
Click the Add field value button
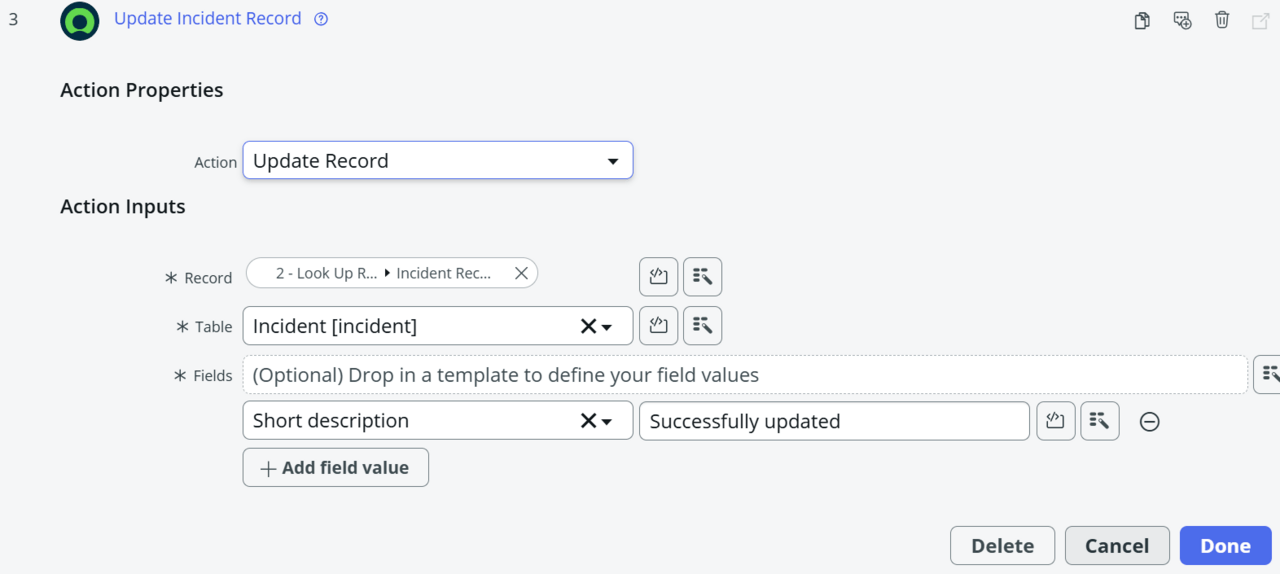point(335,467)
